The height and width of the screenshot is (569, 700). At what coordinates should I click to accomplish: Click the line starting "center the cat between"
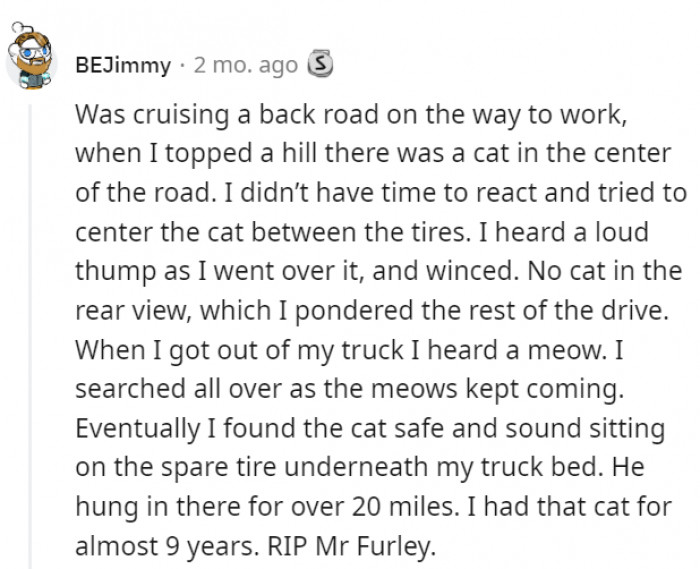click(x=362, y=232)
